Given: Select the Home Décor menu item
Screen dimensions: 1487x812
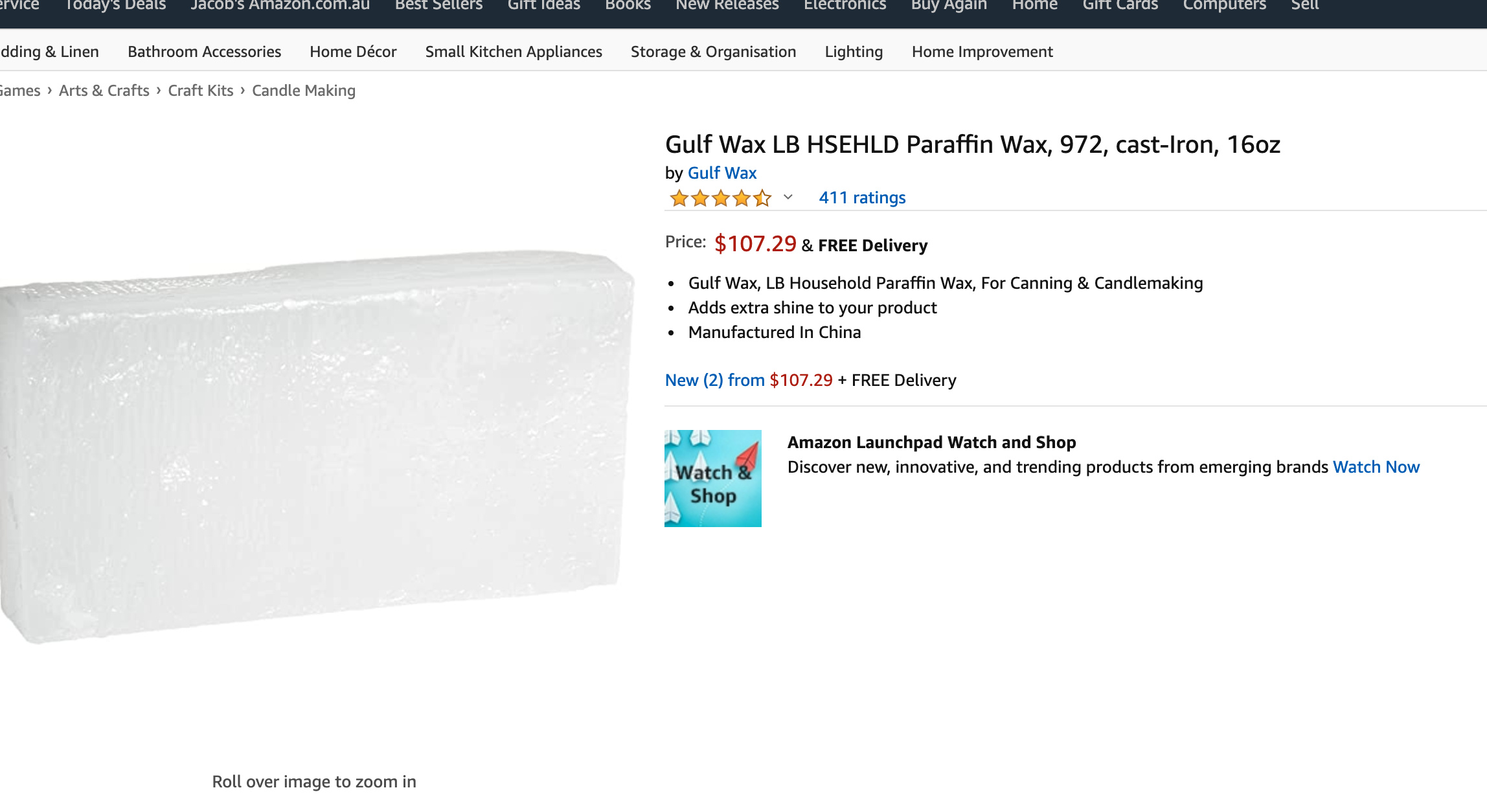Looking at the screenshot, I should coord(353,52).
